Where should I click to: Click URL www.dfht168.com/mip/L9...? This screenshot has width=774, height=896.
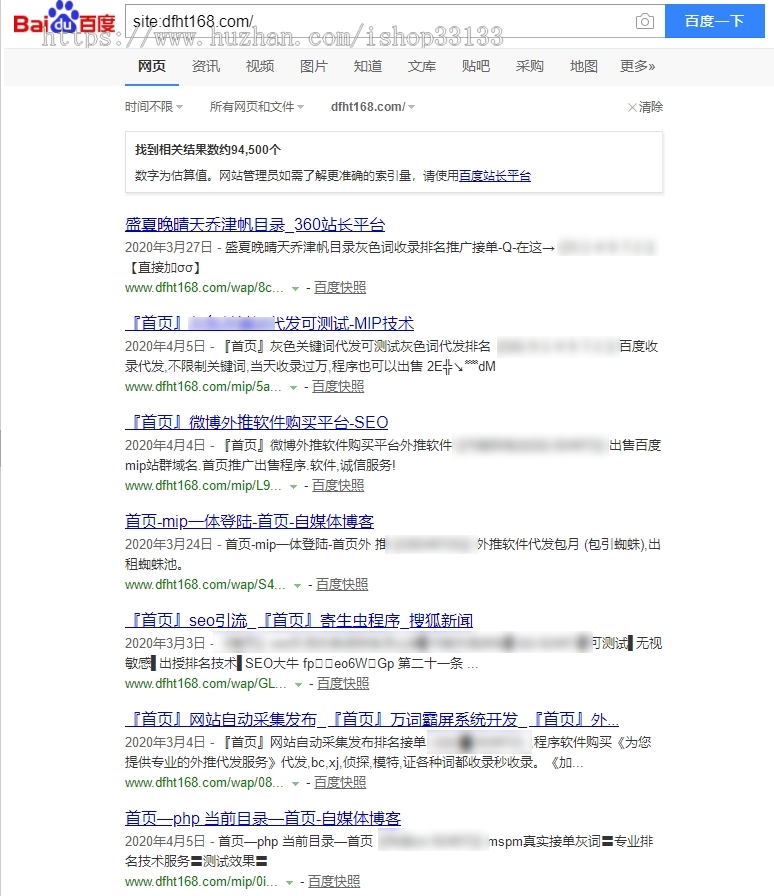pyautogui.click(x=203, y=485)
